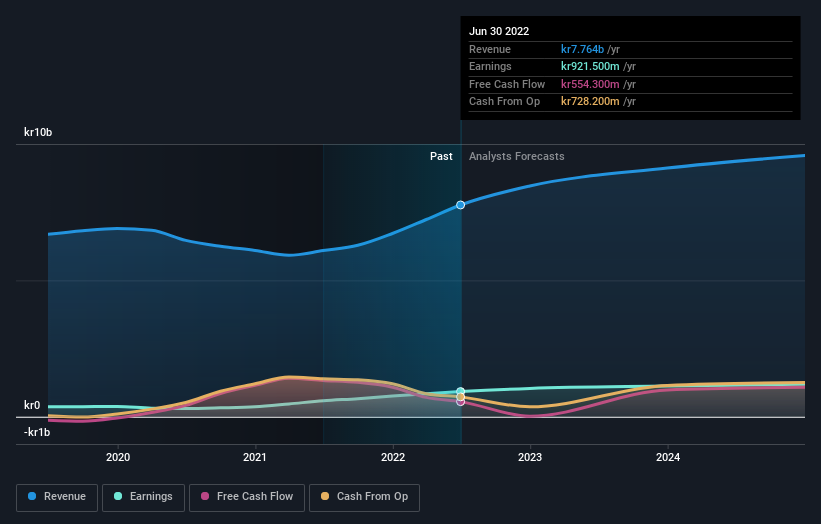Screen dimensions: 821x524
Task: Click the Revenue row label in tooltip
Action: 490,49
